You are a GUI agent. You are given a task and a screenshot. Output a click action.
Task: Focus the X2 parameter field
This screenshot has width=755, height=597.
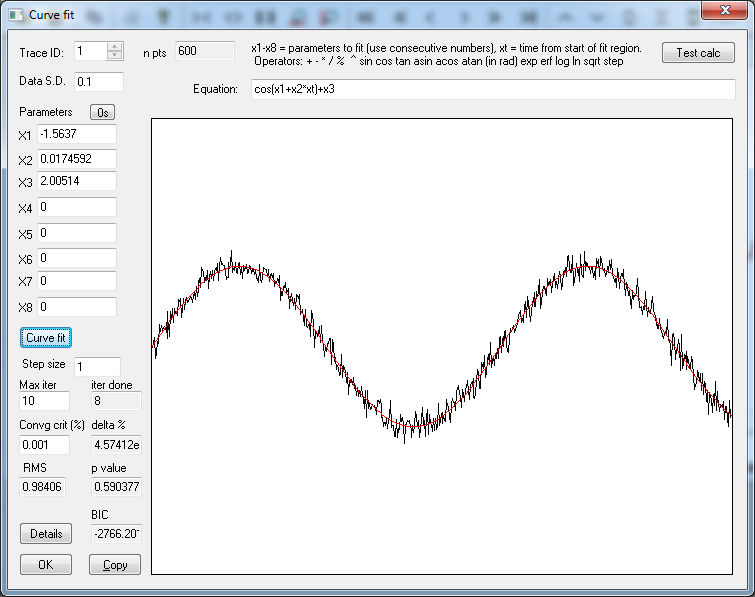[77, 159]
